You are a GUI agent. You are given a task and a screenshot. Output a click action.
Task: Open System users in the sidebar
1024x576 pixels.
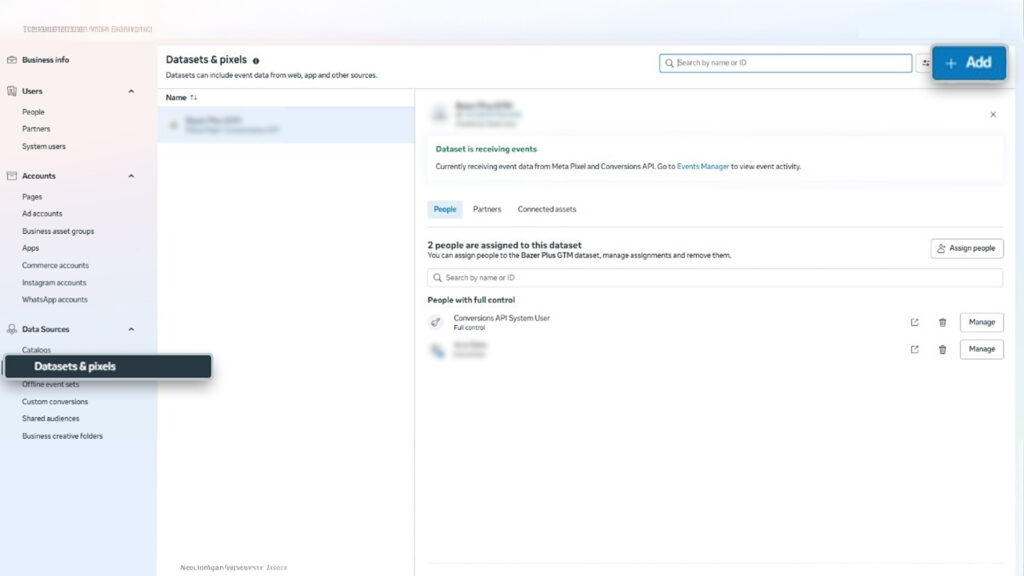pos(44,146)
